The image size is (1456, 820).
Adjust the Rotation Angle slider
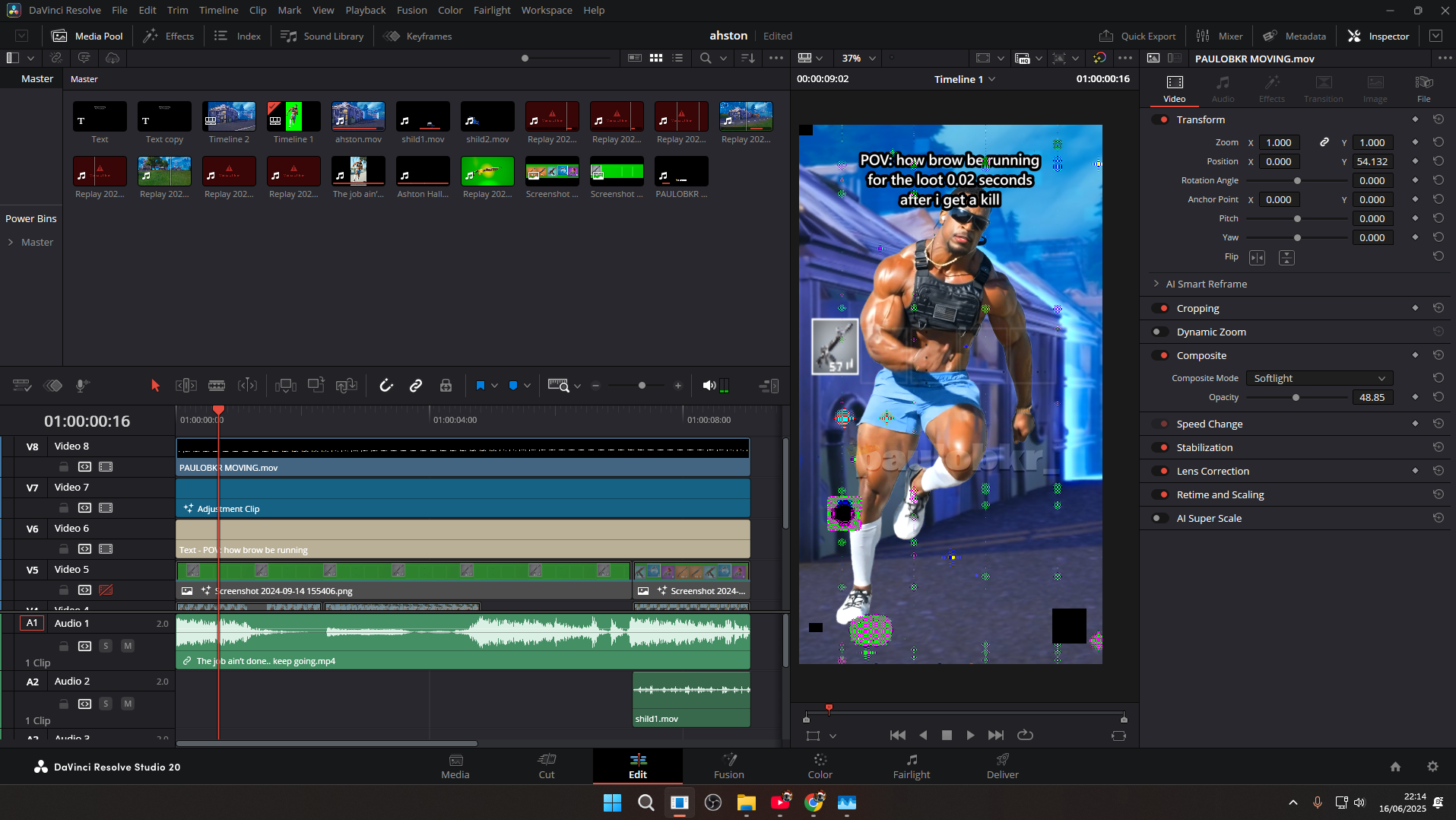point(1297,180)
